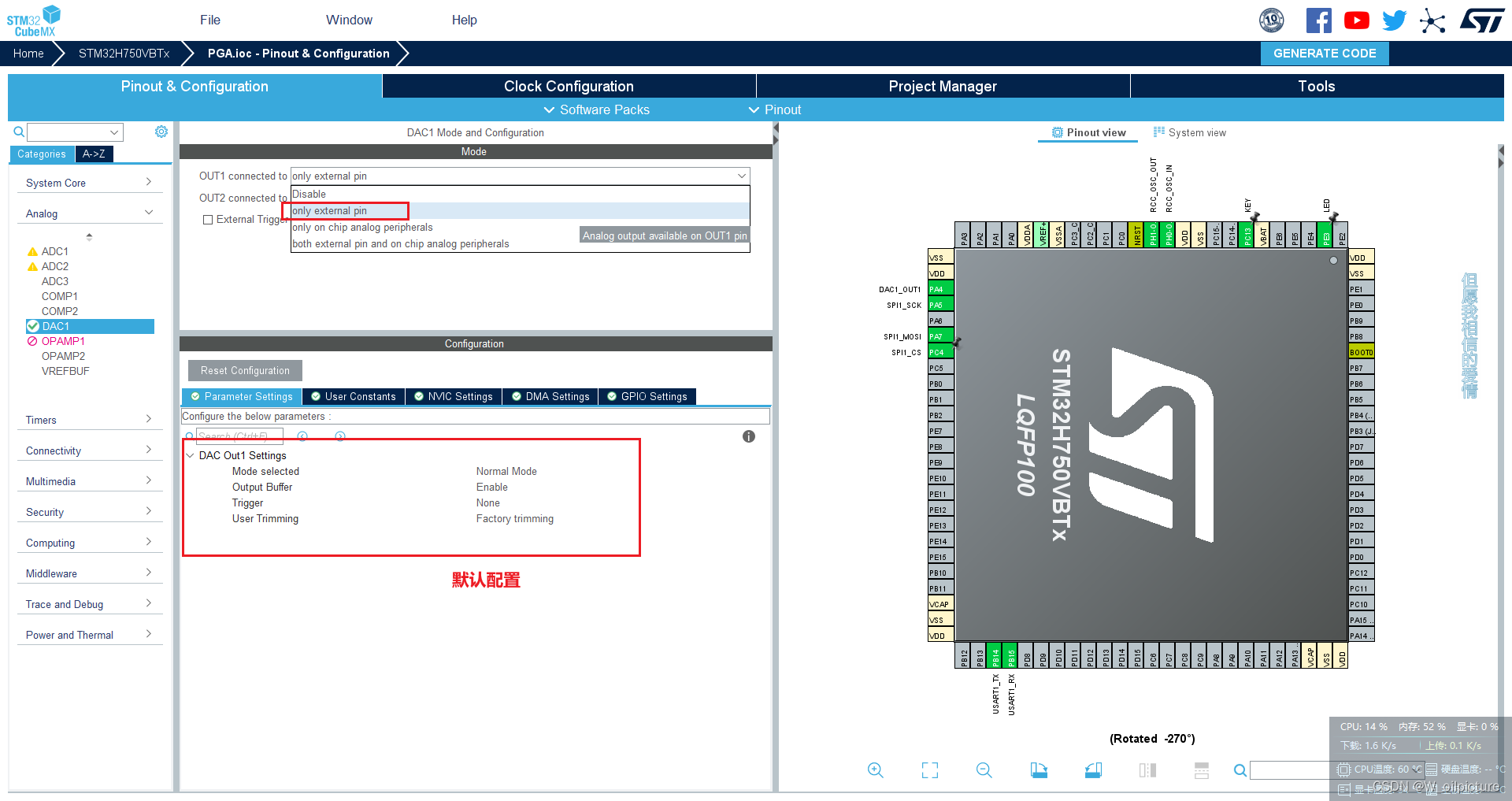Expand the Multimedia category

(89, 481)
